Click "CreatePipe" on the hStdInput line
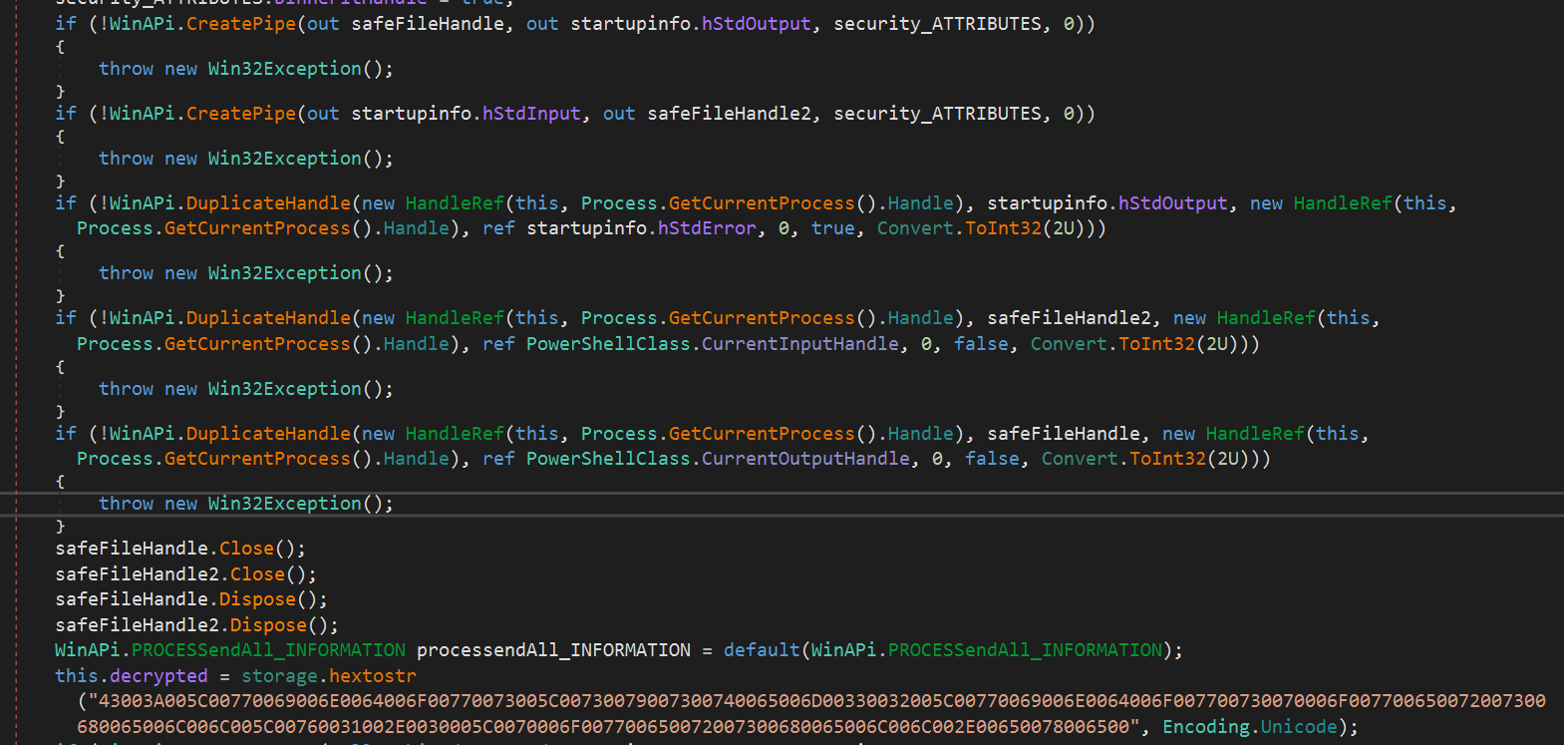This screenshot has height=748, width=1568. [241, 114]
